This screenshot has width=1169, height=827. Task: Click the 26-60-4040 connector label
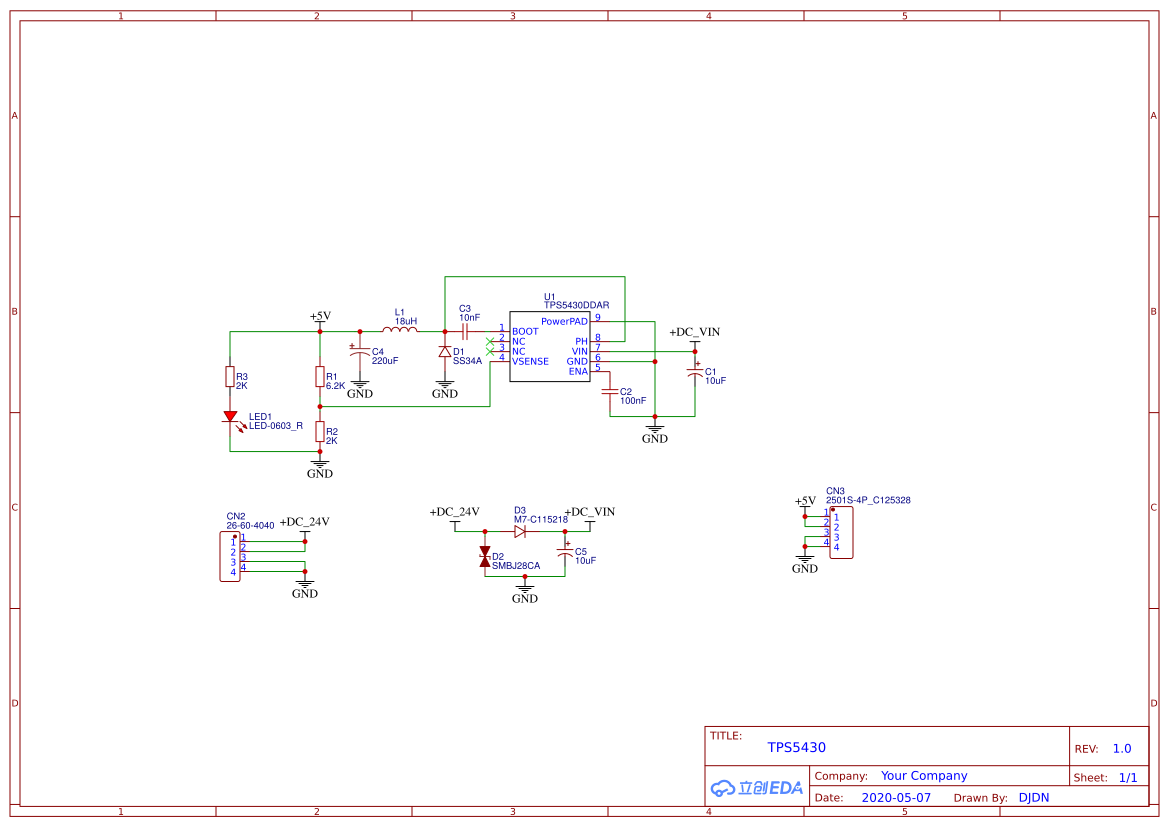point(250,526)
